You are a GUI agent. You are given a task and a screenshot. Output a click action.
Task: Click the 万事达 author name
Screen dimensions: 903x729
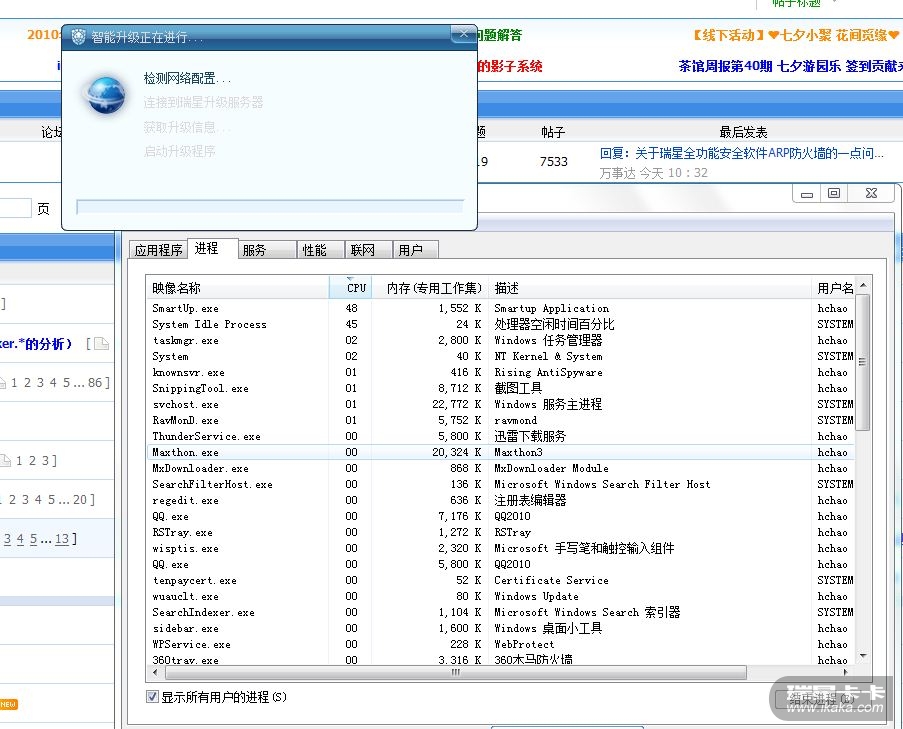click(x=617, y=173)
